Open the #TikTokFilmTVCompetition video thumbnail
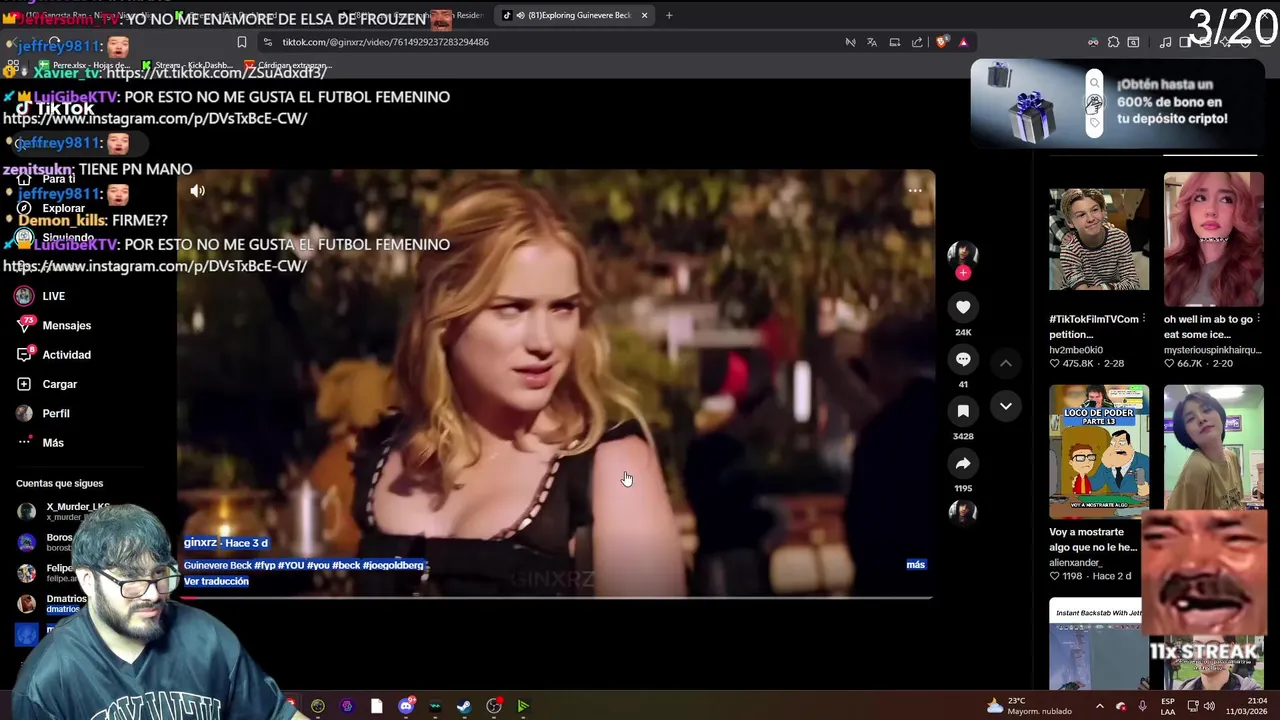Viewport: 1280px width, 720px height. (x=1099, y=240)
